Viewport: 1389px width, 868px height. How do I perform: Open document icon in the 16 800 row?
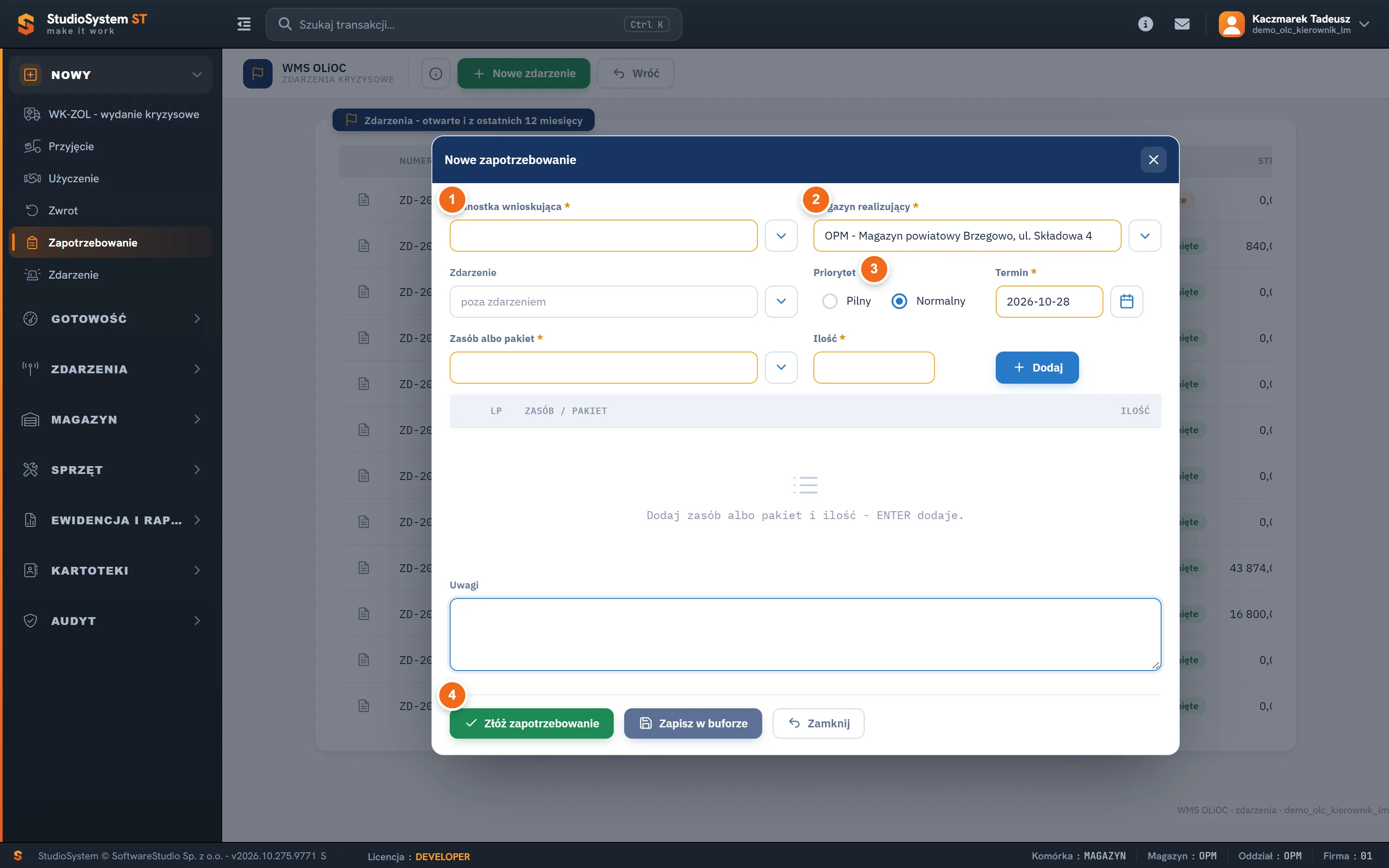tap(363, 614)
